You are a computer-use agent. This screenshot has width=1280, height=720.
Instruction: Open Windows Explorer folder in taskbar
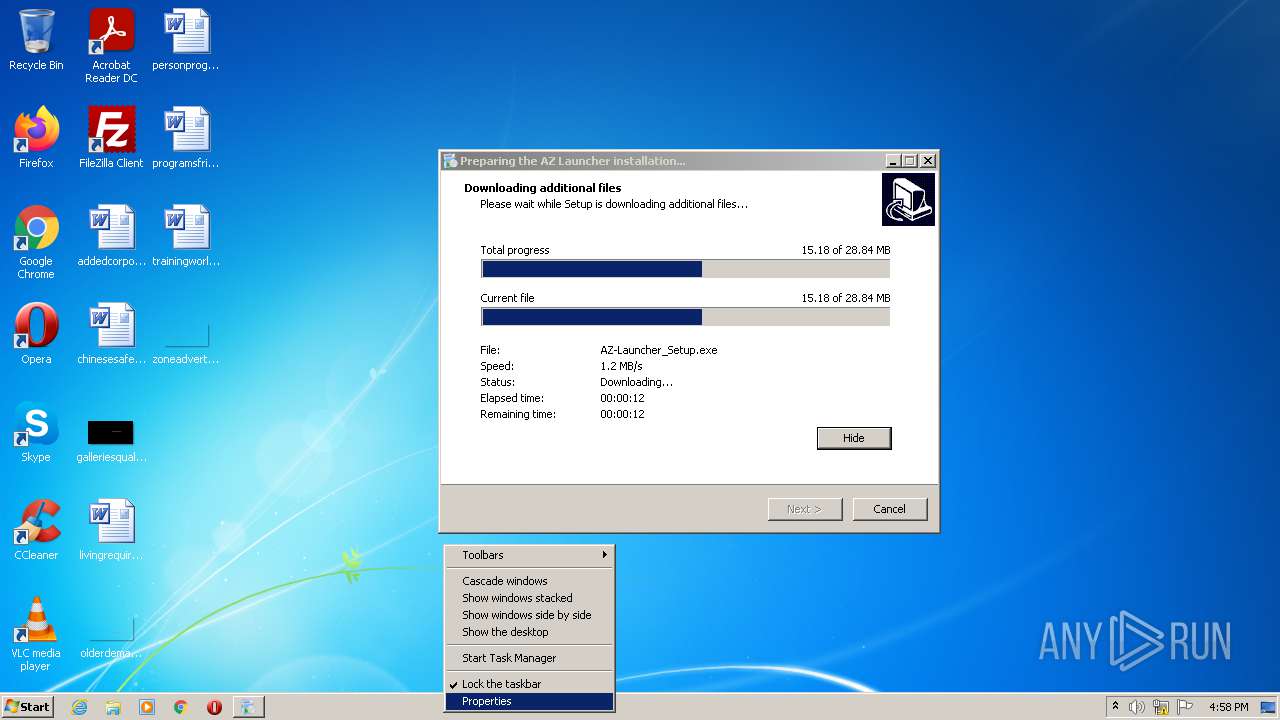coord(113,707)
